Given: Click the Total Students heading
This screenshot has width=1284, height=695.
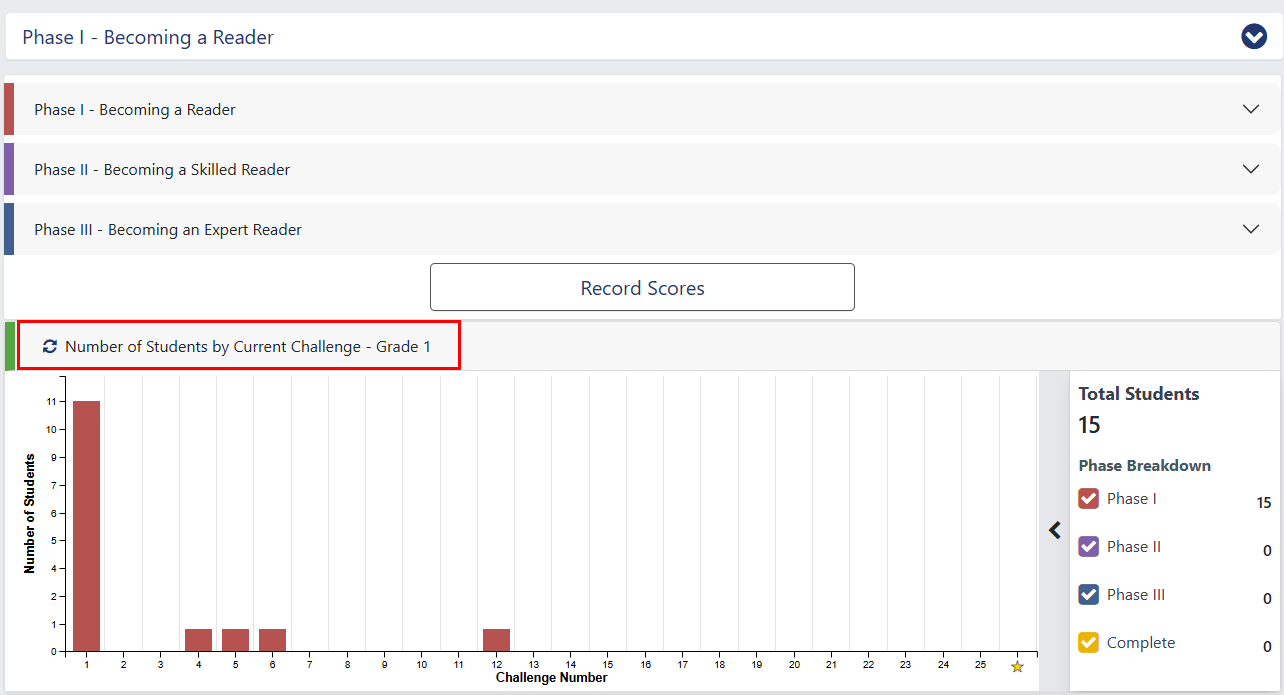Looking at the screenshot, I should [x=1139, y=394].
